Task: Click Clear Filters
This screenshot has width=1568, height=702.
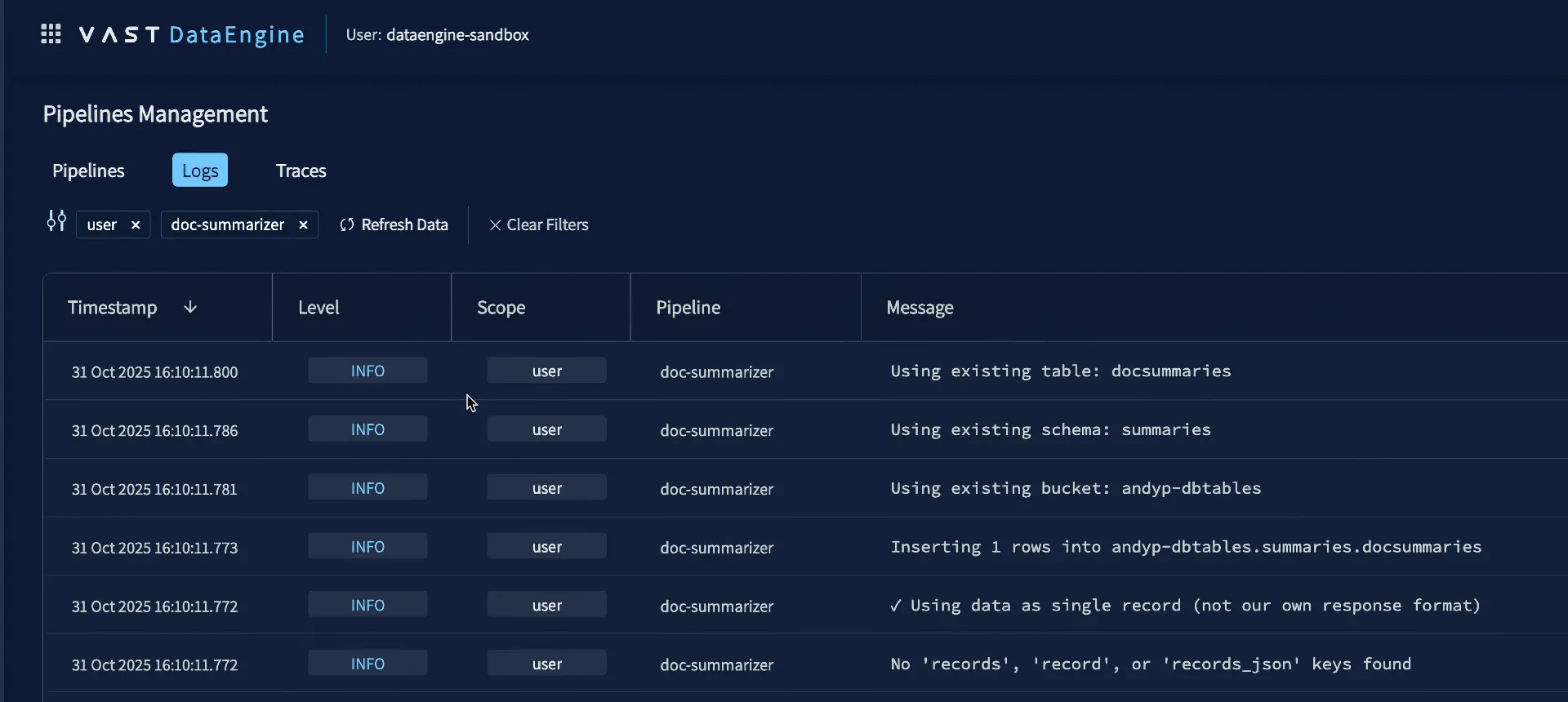Action: tap(539, 224)
